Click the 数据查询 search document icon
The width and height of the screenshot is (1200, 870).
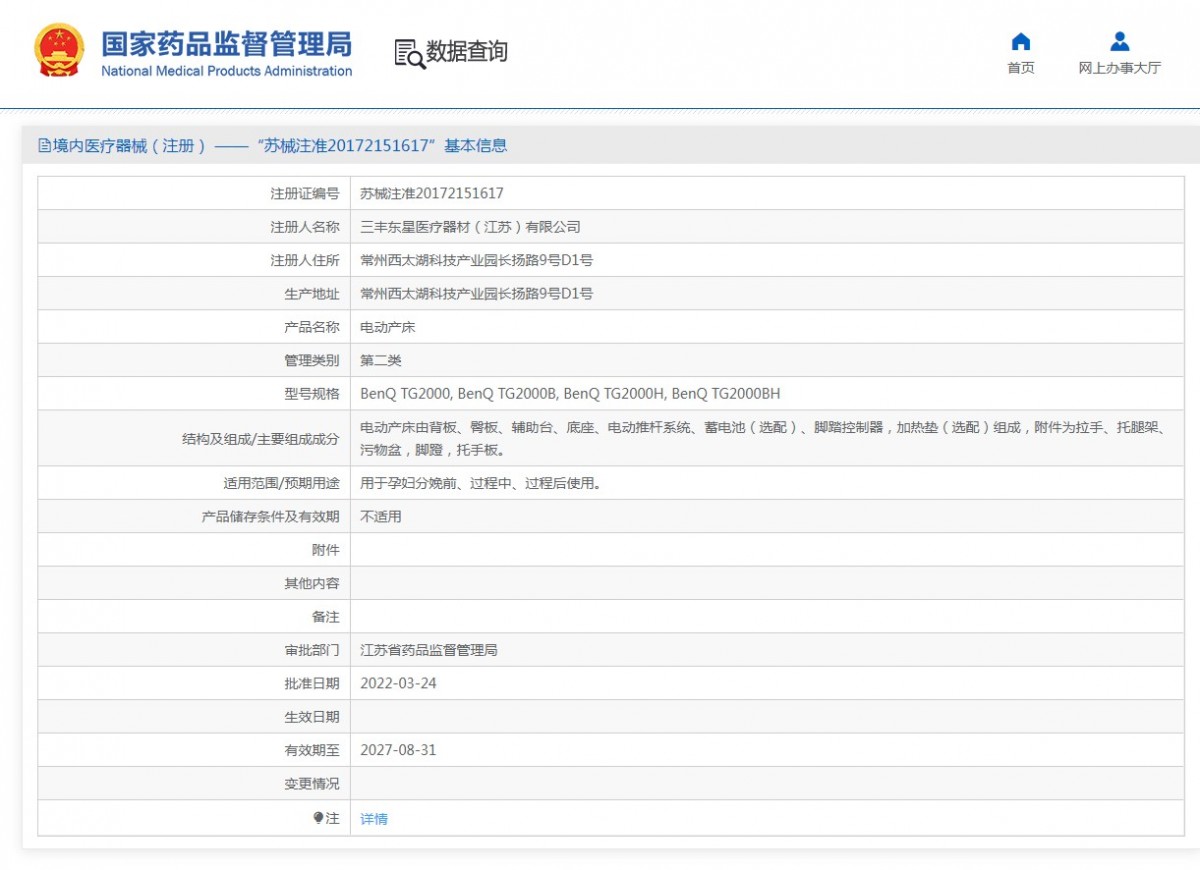click(x=409, y=53)
